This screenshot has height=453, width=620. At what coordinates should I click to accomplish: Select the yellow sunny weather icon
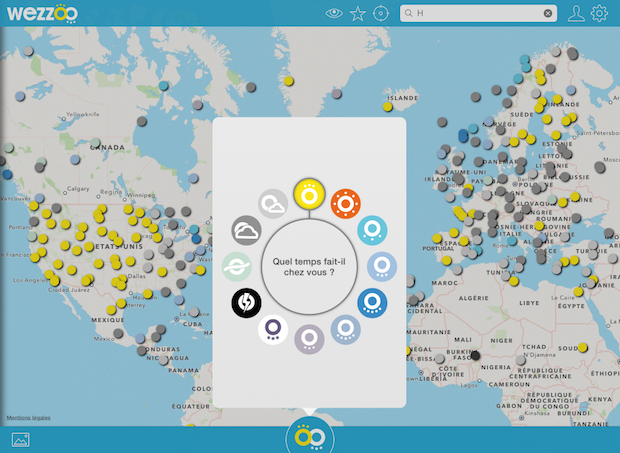coord(307,193)
